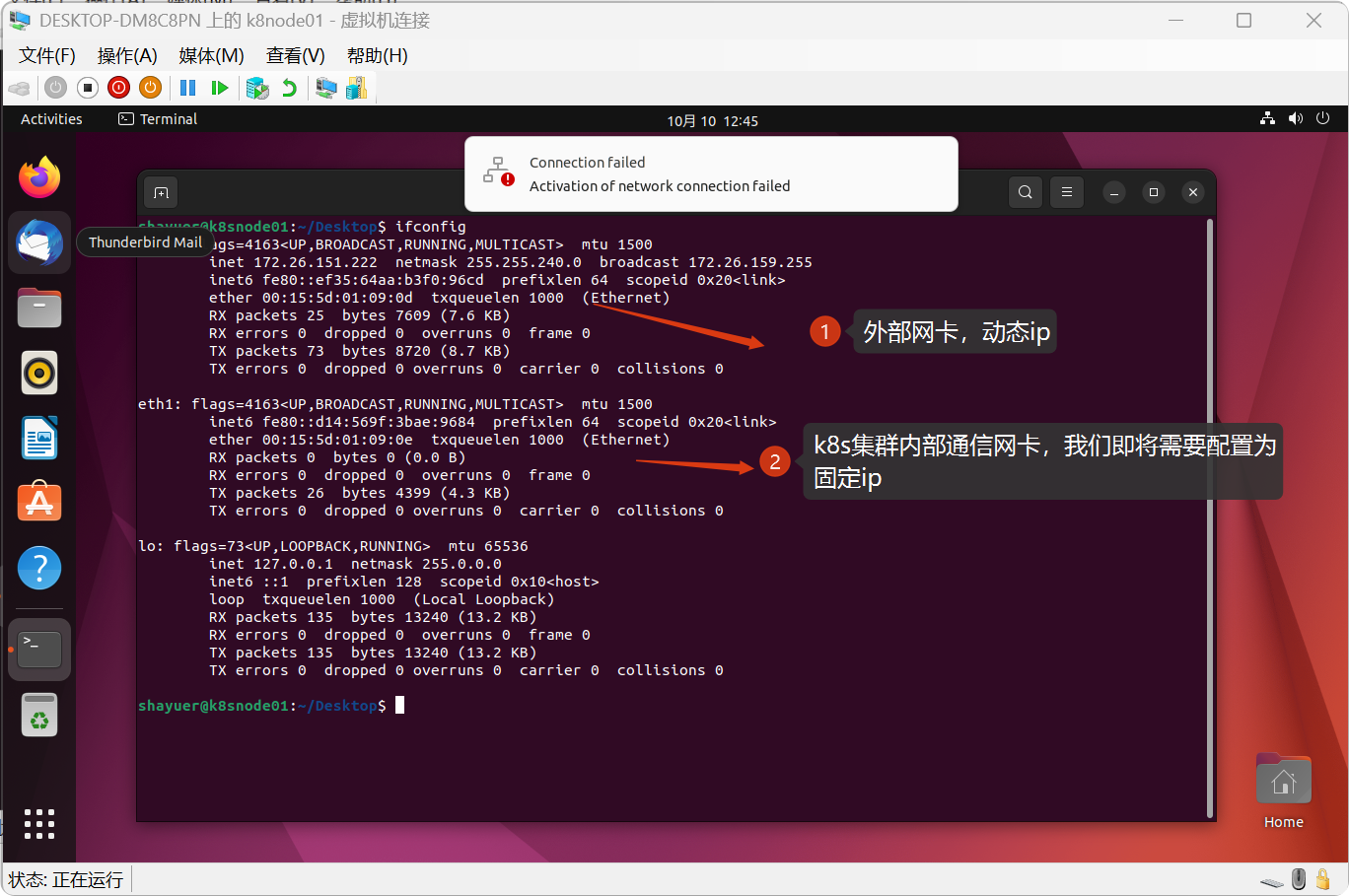Open the power menu icon
1349x896 pixels.
click(1322, 118)
